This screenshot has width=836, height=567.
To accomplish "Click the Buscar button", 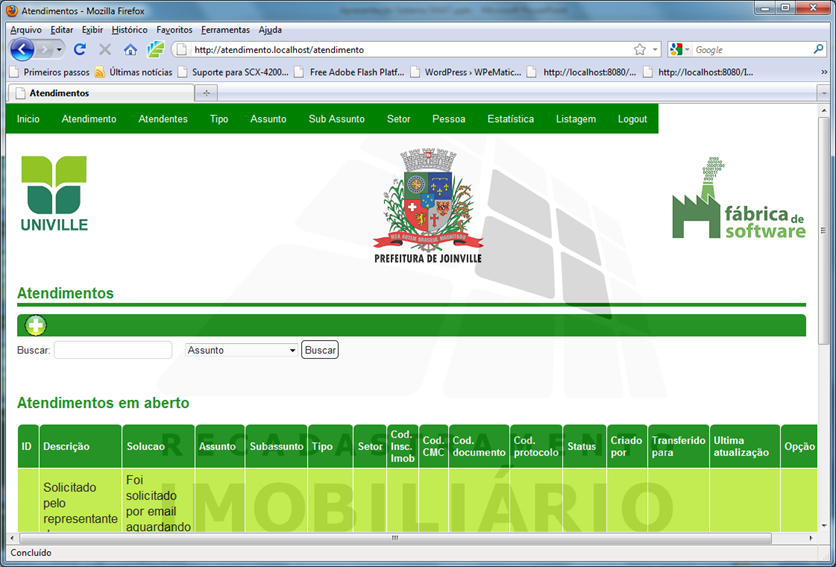I will (320, 350).
